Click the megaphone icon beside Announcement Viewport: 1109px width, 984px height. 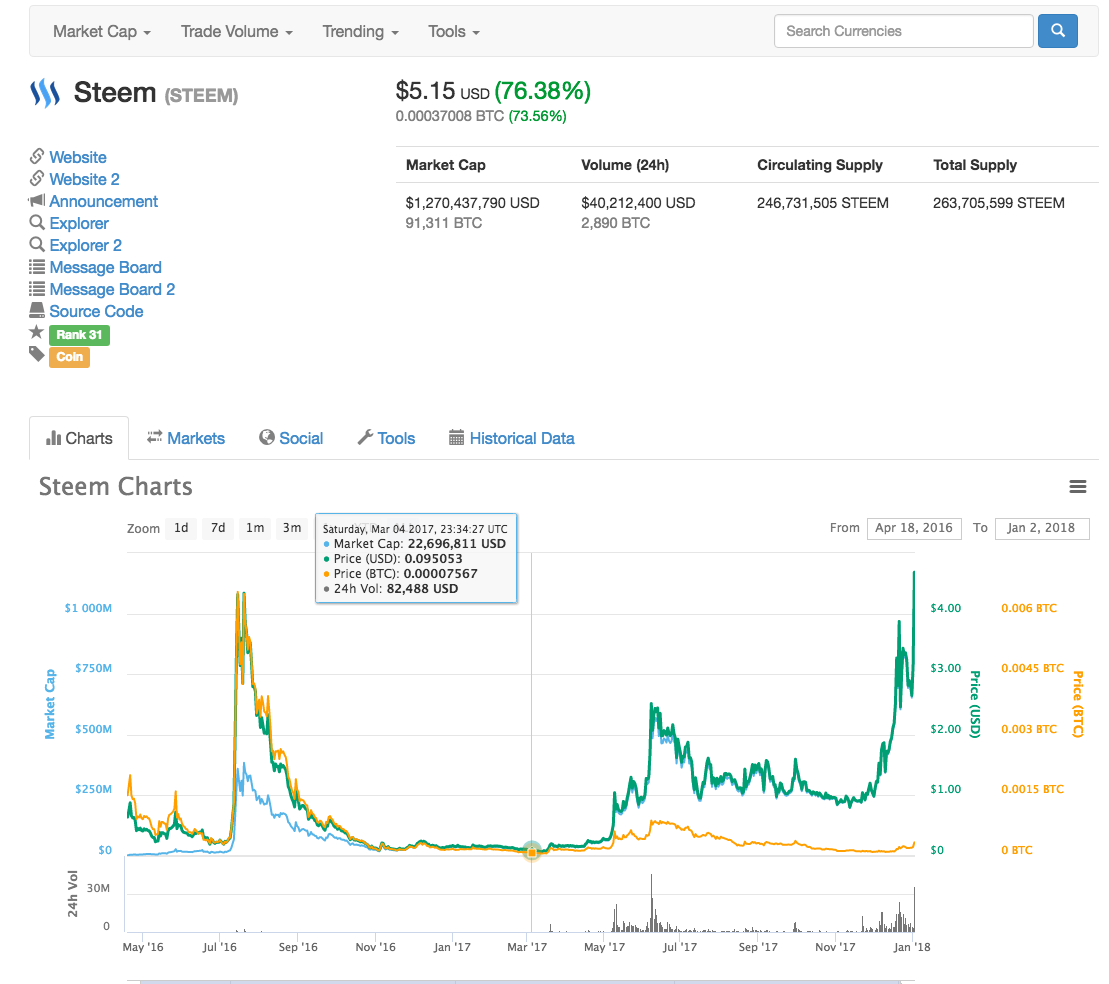(x=37, y=201)
